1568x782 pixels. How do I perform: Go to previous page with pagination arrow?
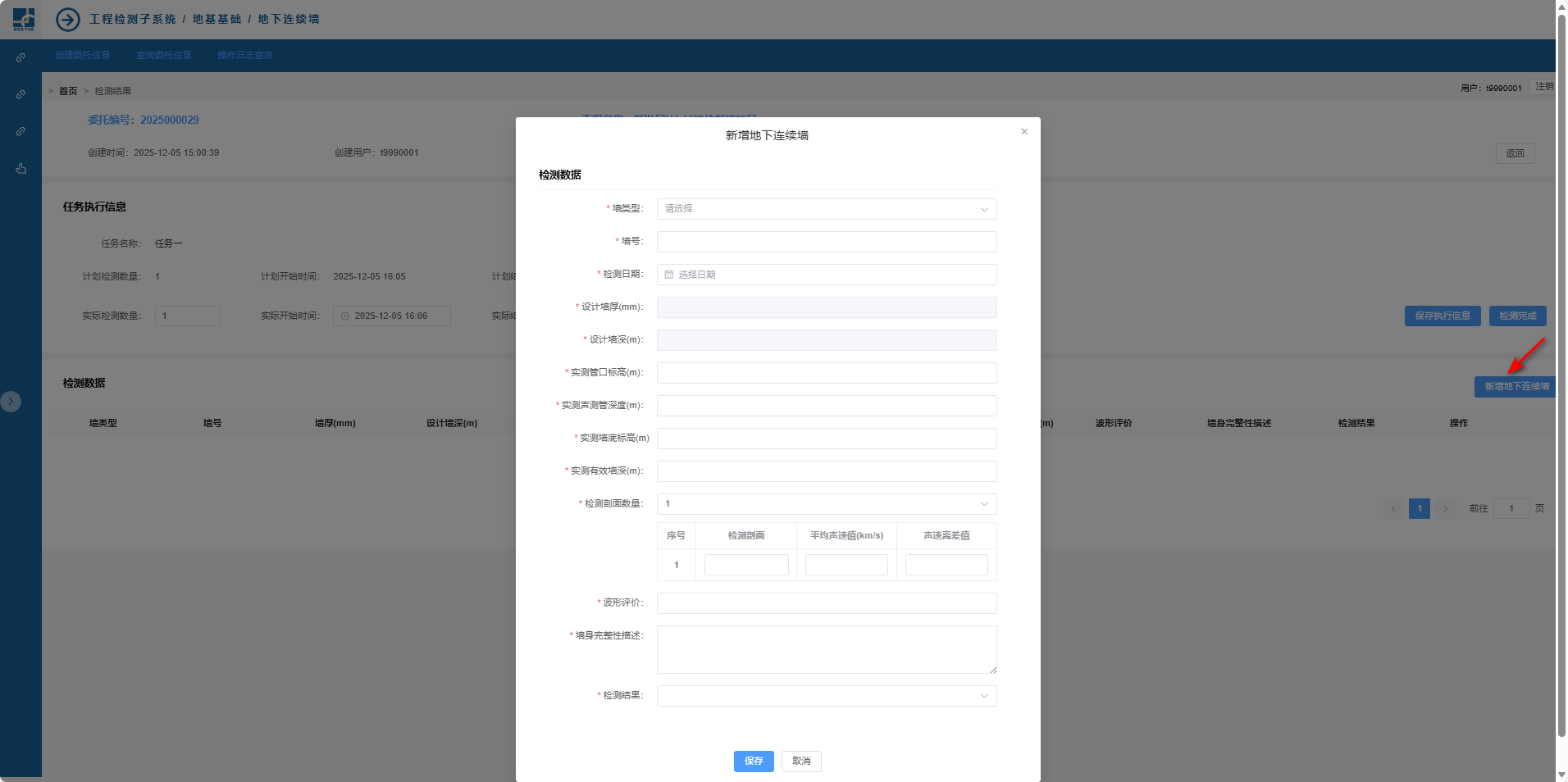pos(1393,509)
